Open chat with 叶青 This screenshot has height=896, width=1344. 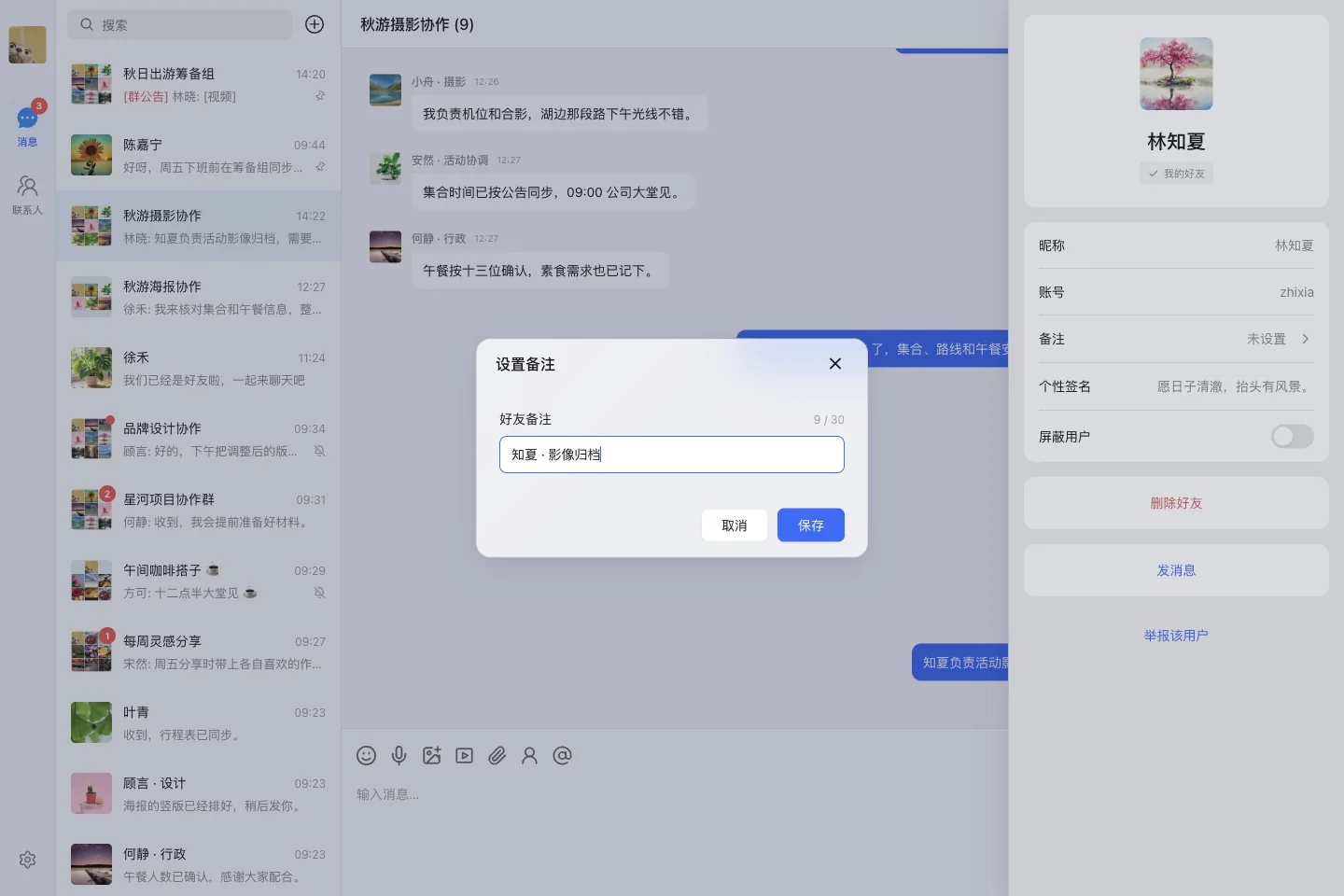pos(198,722)
